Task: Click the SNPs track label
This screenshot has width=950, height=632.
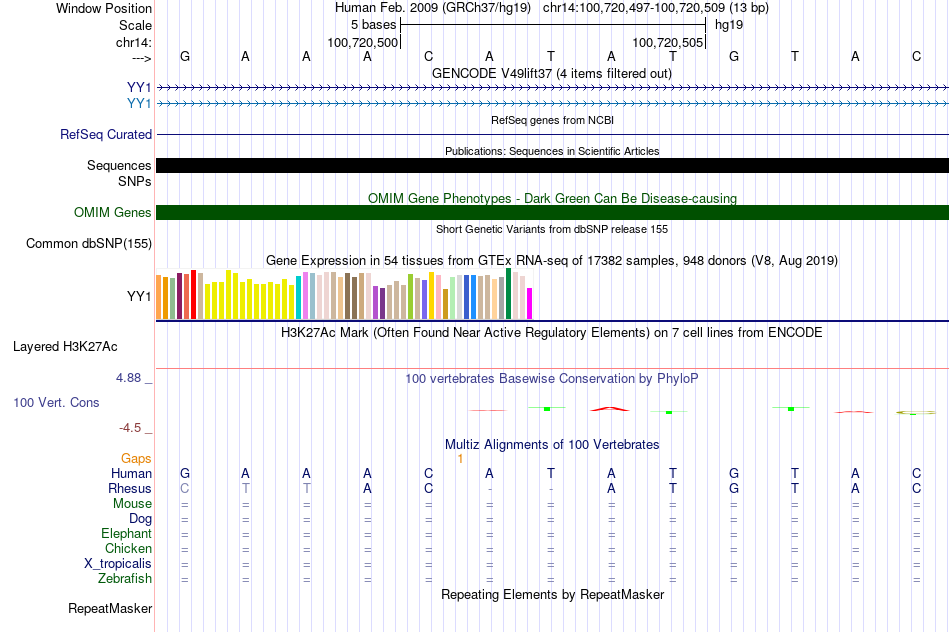Action: (135, 181)
